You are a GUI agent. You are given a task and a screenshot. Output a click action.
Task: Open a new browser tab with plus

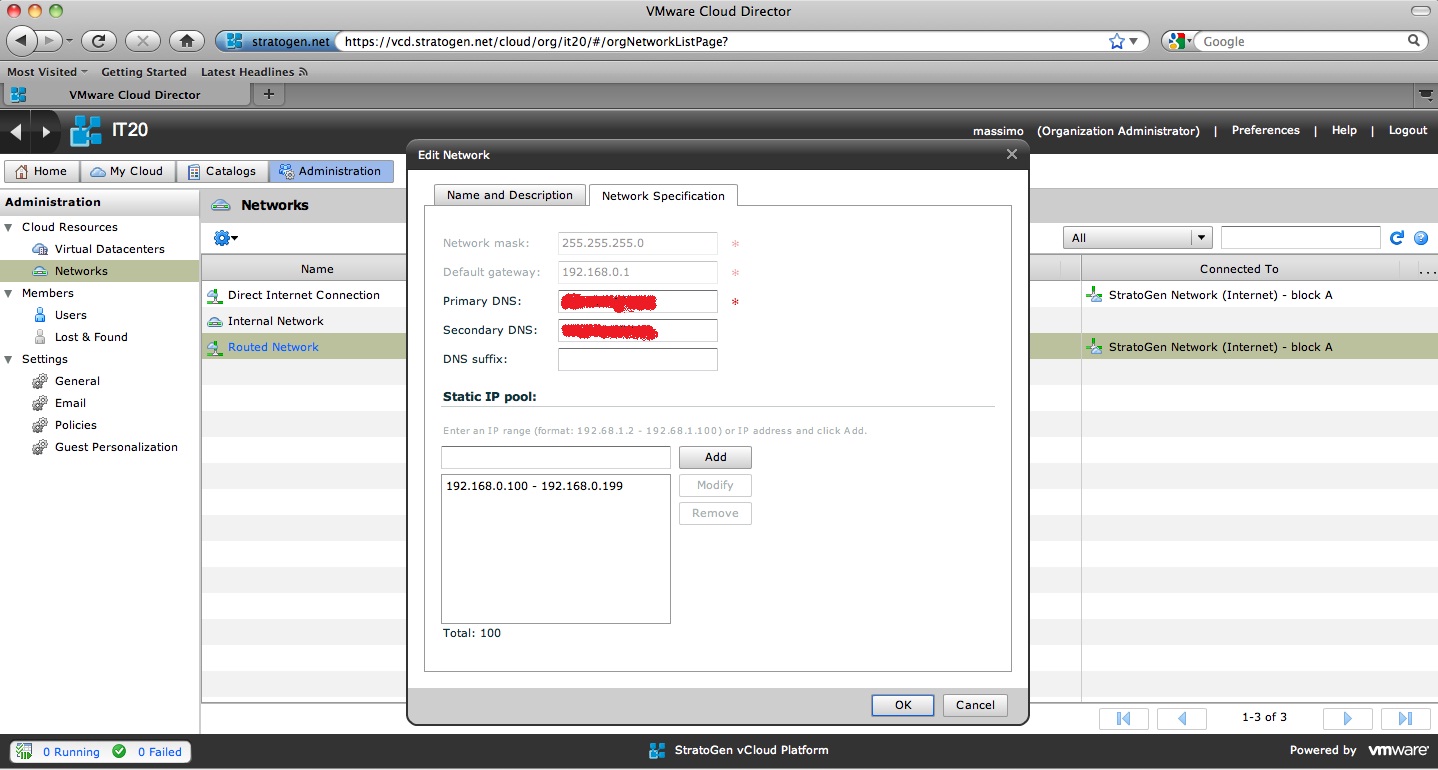(268, 94)
